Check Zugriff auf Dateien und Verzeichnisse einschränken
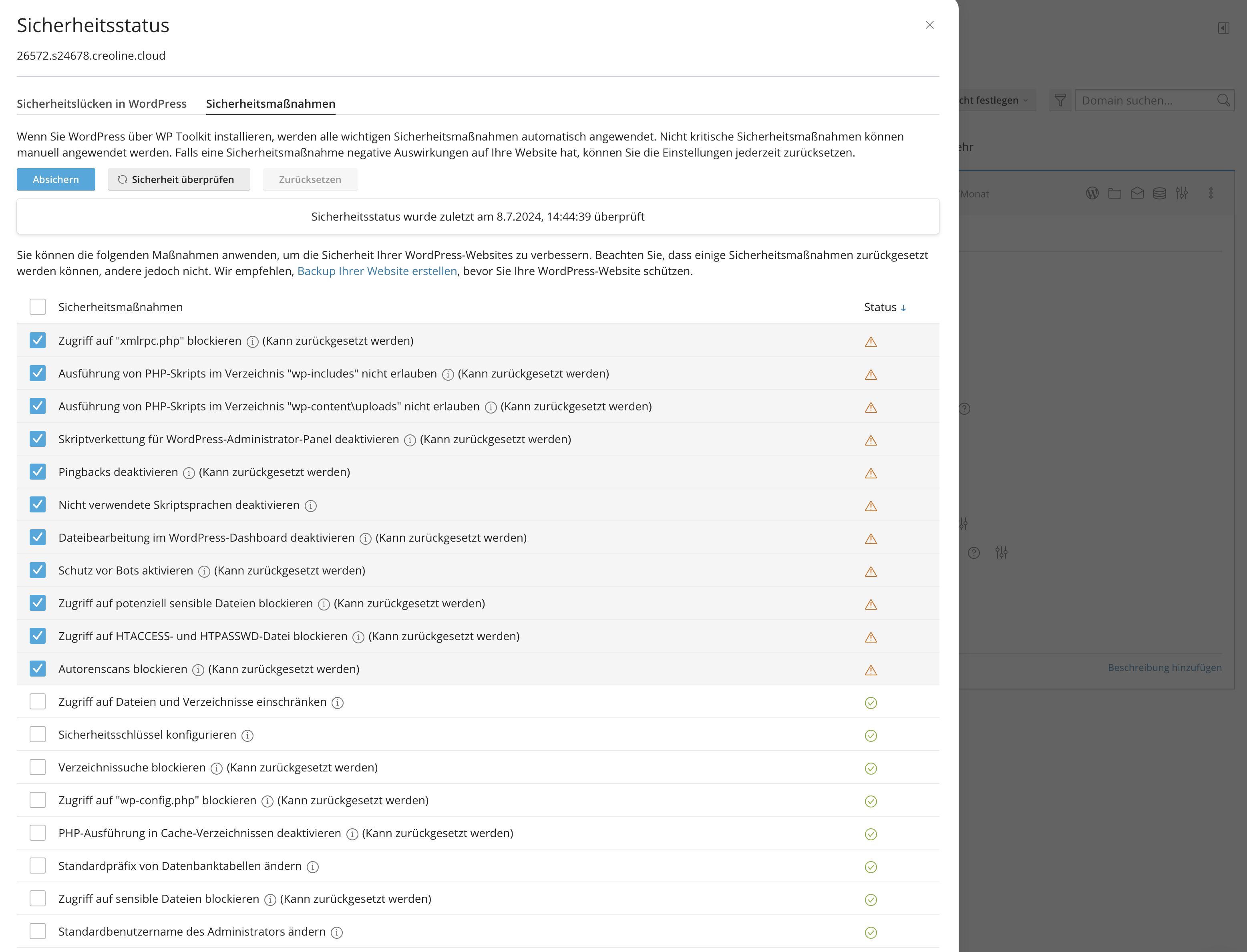The width and height of the screenshot is (1247, 952). point(37,701)
